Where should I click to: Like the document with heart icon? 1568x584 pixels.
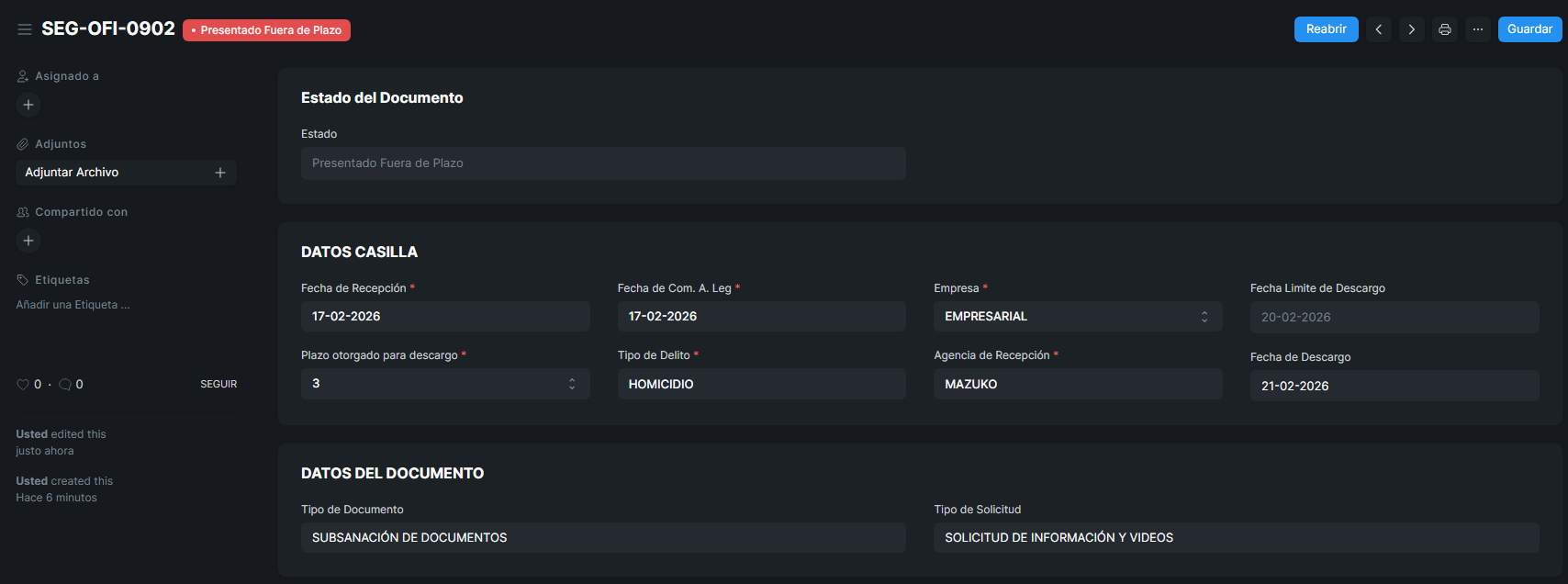point(23,385)
